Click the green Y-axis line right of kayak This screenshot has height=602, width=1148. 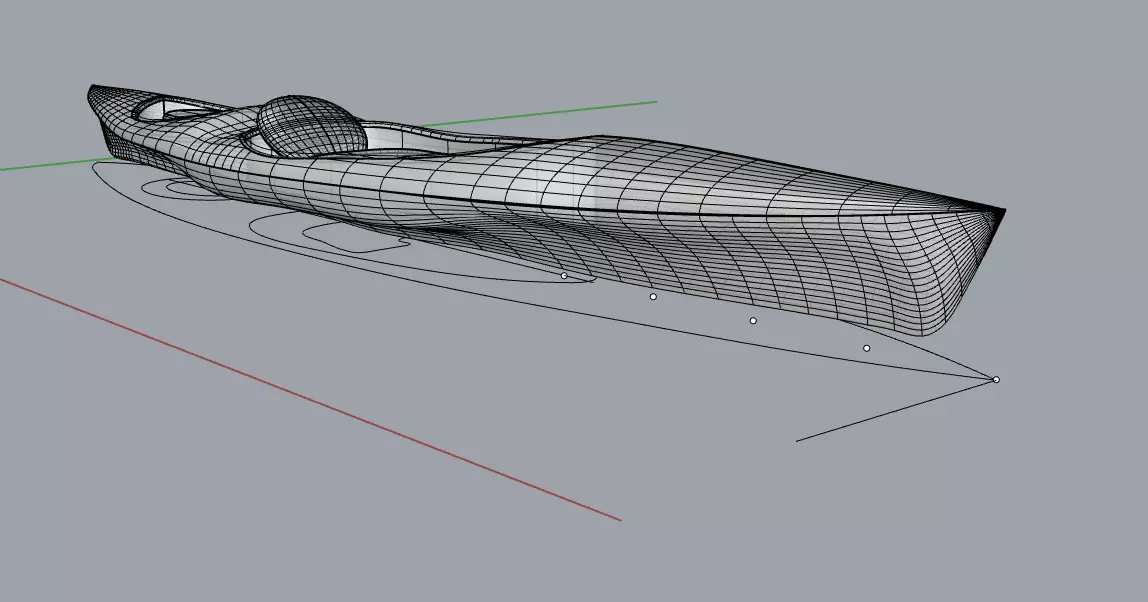(x=538, y=114)
